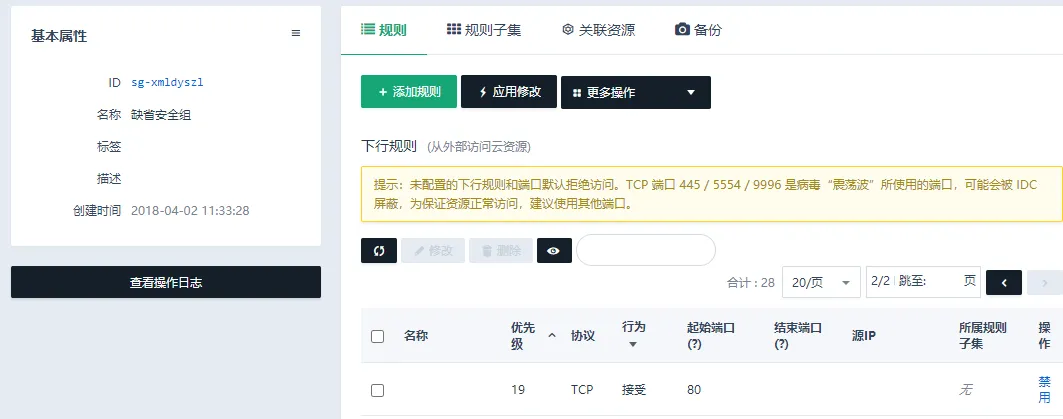Click the rule search input field

(645, 251)
